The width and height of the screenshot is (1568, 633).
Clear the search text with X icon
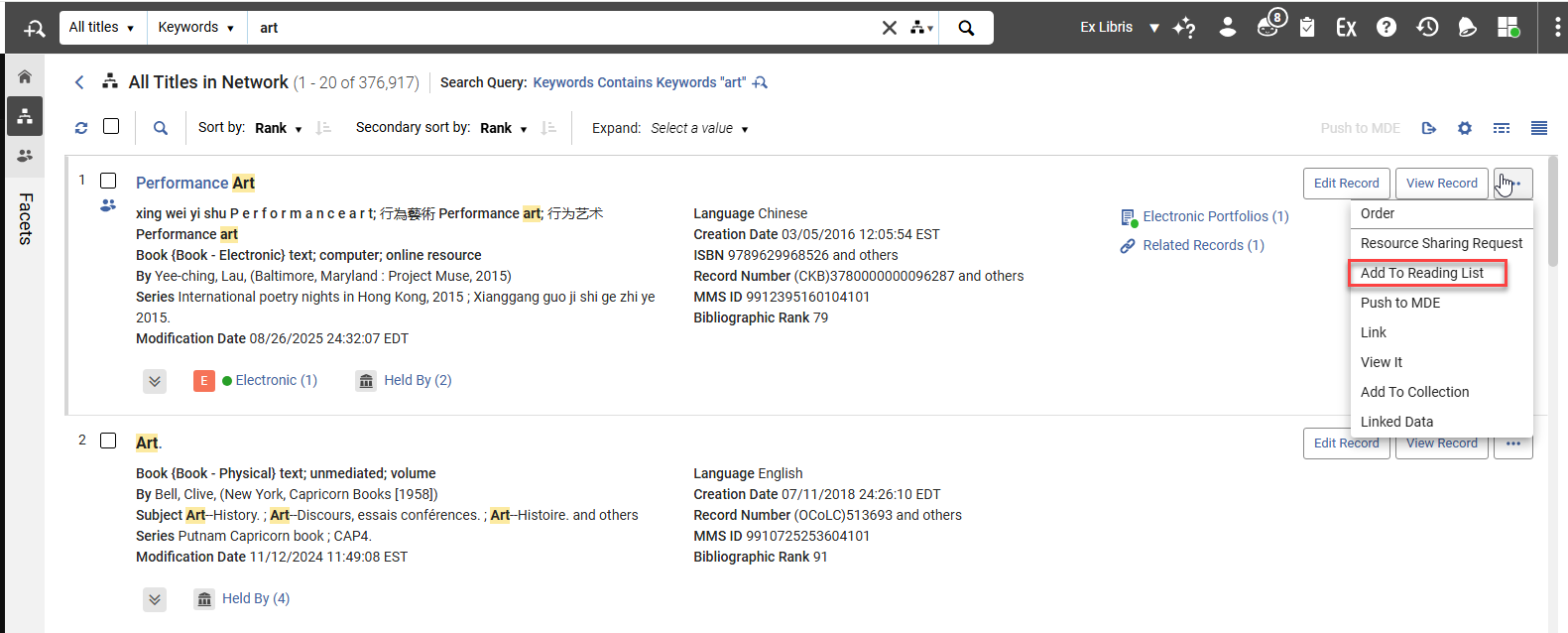pyautogui.click(x=890, y=28)
